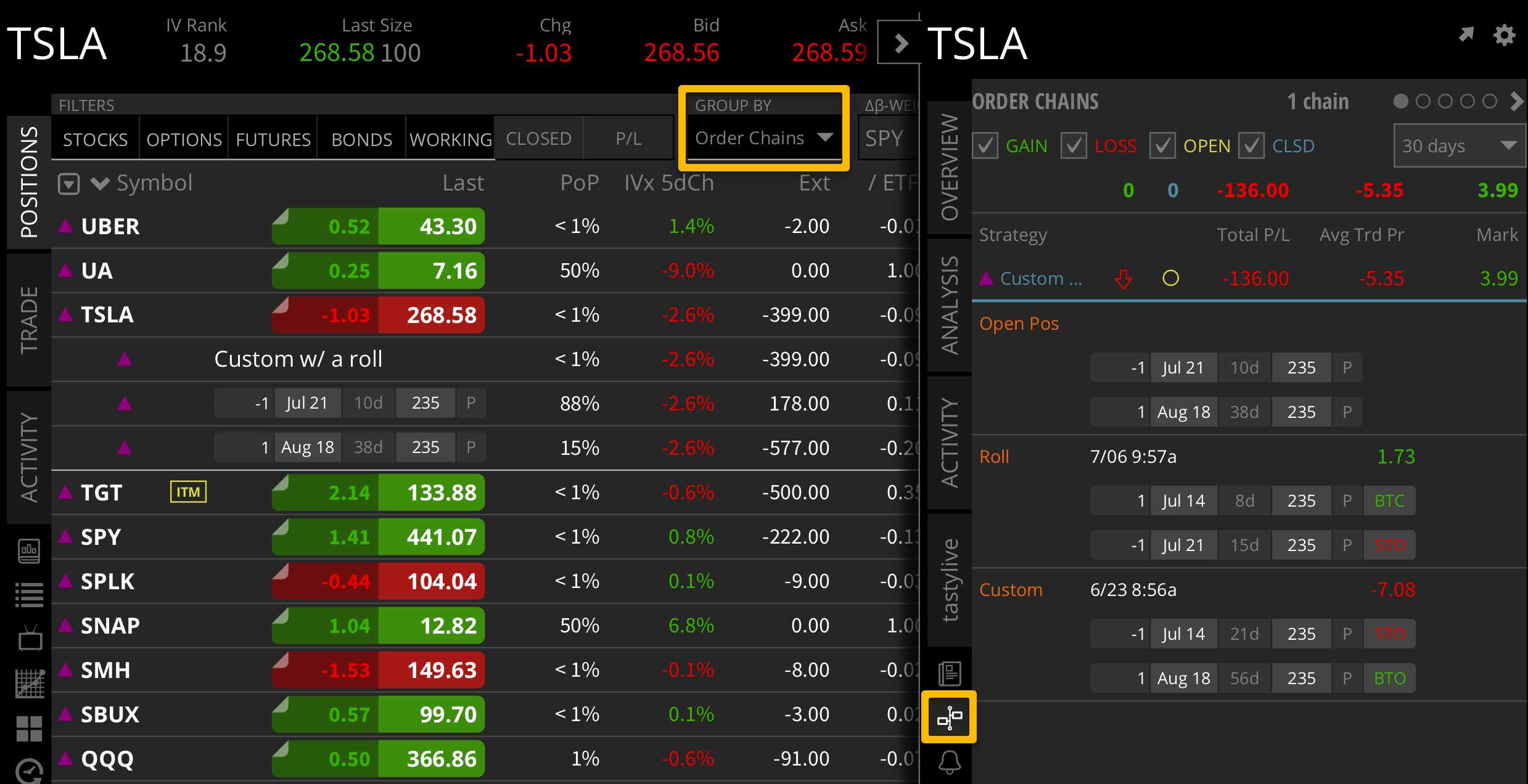The width and height of the screenshot is (1528, 784).
Task: Click TSLA red price swatch 268.58
Action: coord(432,315)
